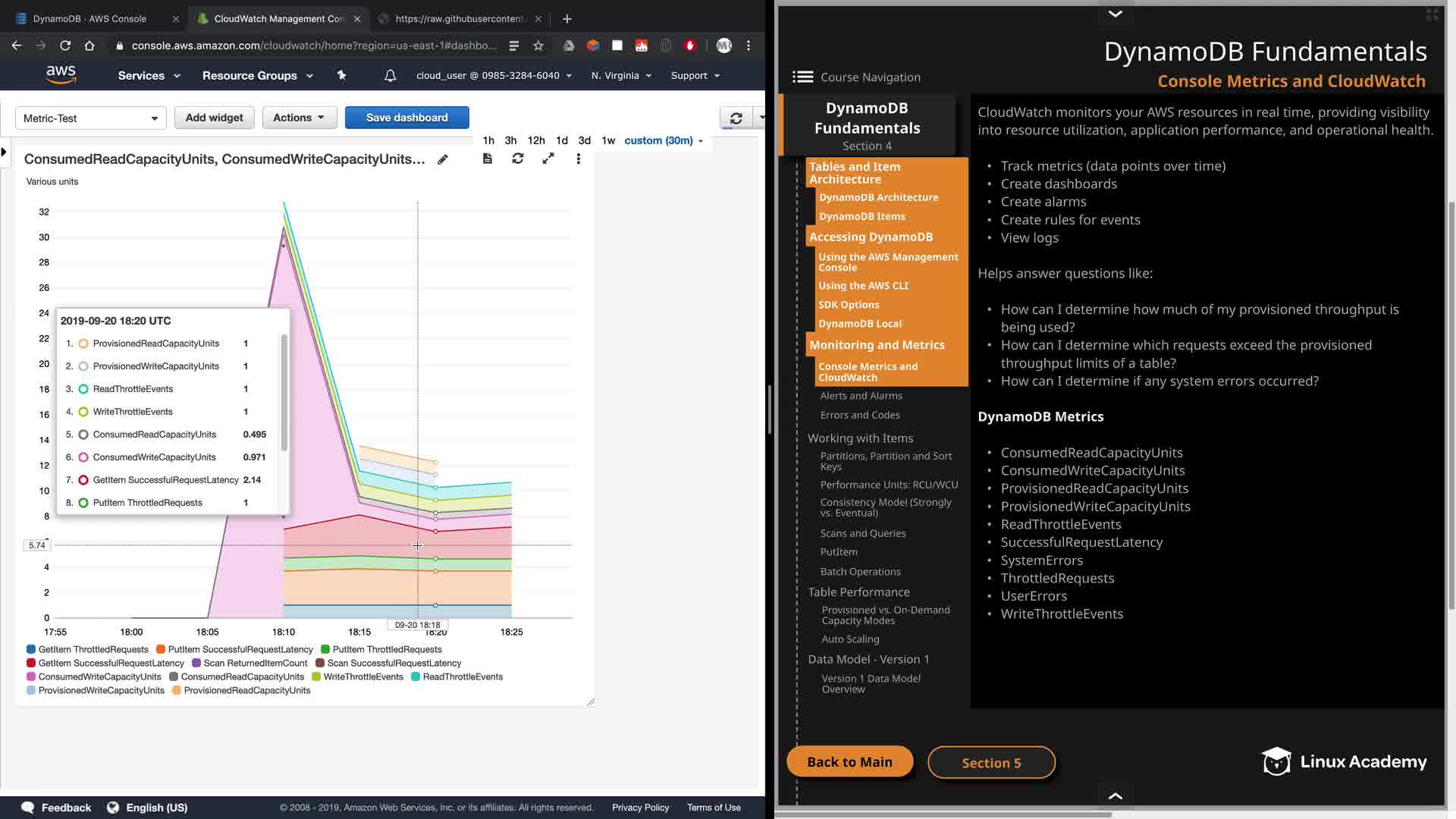Click the pencil edit icon beside widget title

[443, 159]
